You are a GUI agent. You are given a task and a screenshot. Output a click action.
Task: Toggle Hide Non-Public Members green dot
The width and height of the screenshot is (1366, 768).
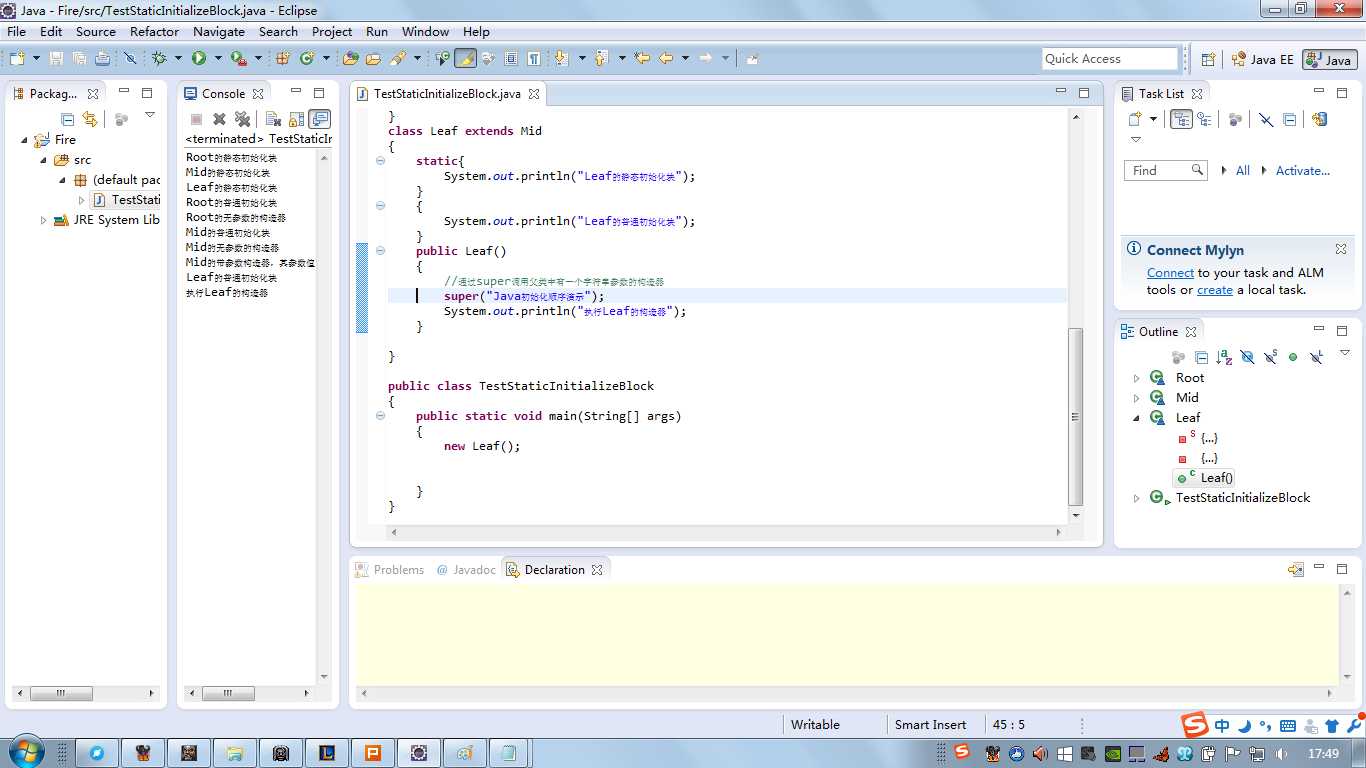(x=1293, y=357)
